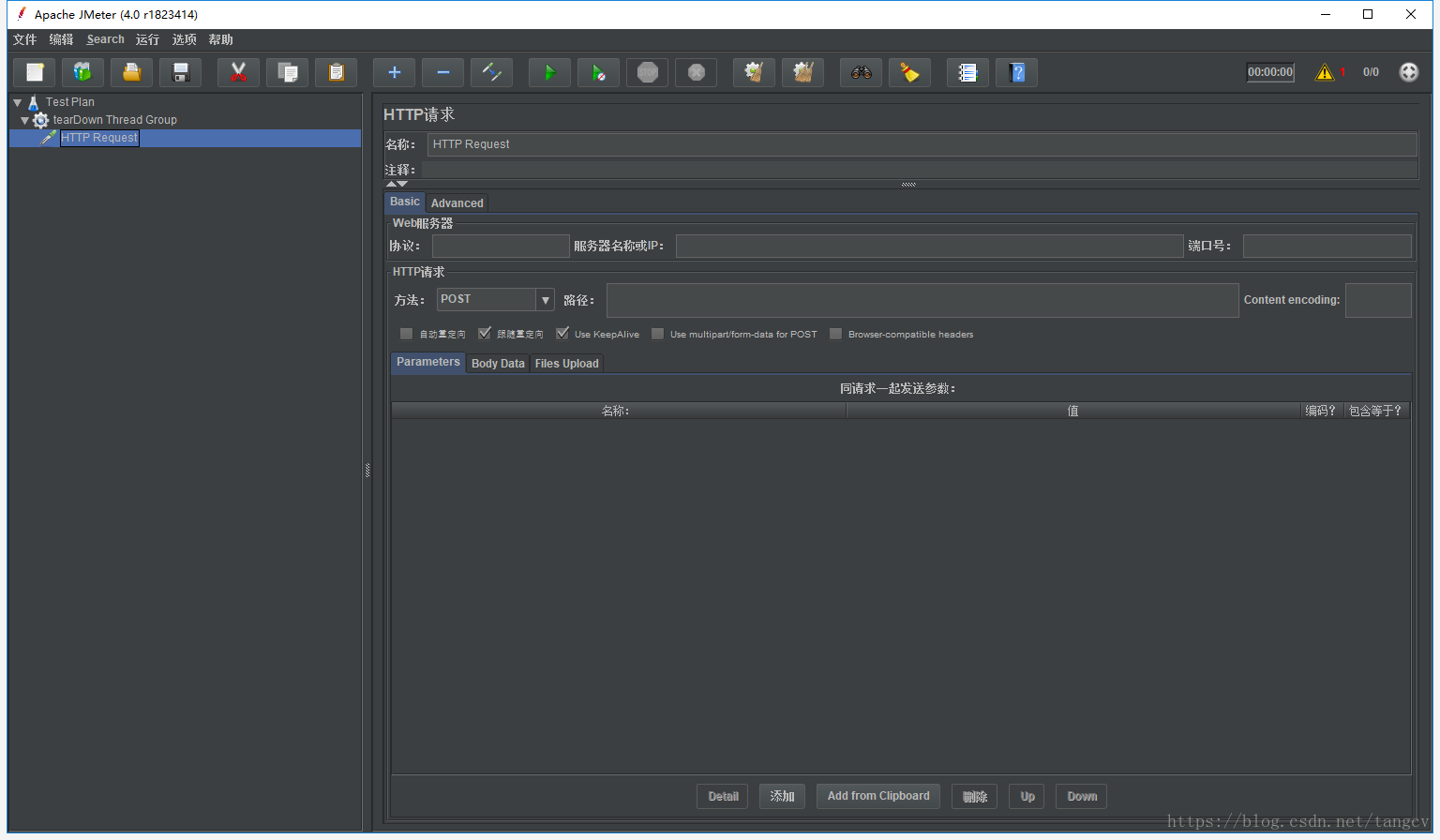Click the 注释 comment field
The width and height of the screenshot is (1440, 840).
[x=919, y=170]
